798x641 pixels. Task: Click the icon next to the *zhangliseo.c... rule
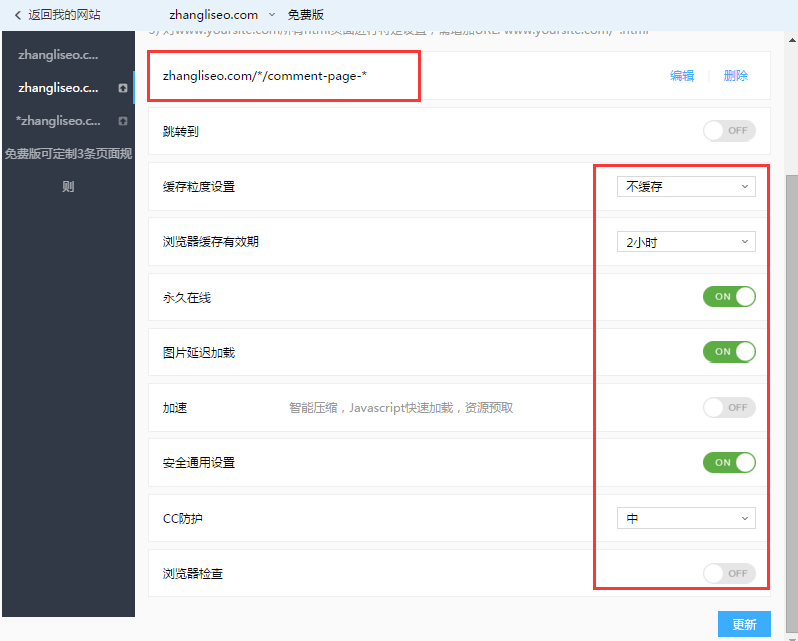pyautogui.click(x=123, y=121)
